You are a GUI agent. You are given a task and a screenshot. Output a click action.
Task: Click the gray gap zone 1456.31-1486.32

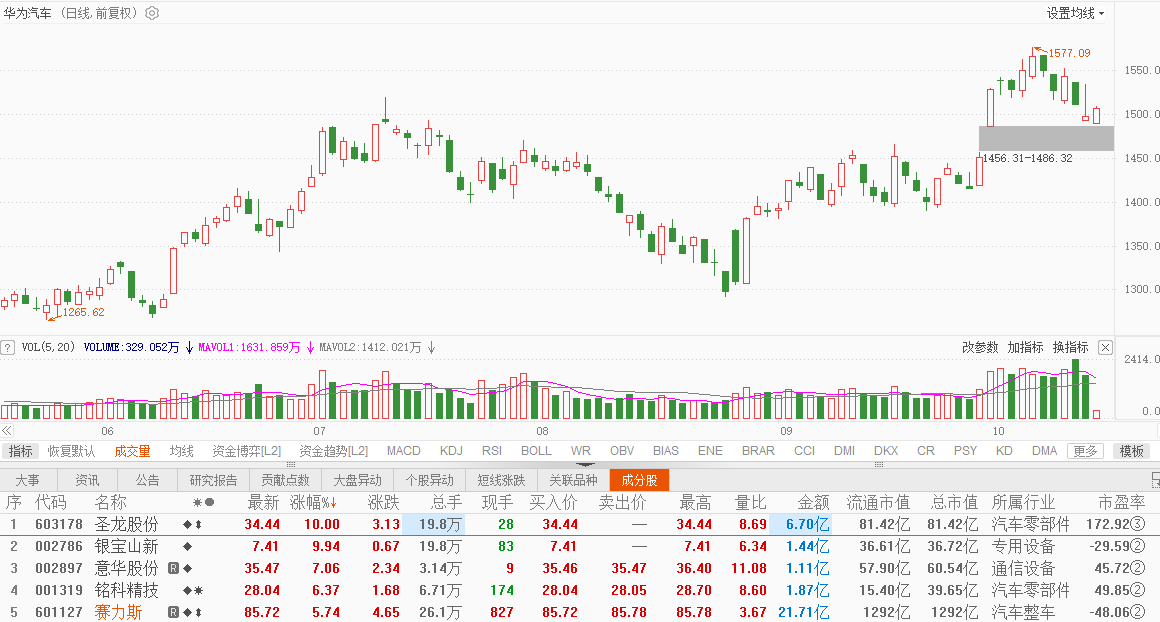point(1046,138)
